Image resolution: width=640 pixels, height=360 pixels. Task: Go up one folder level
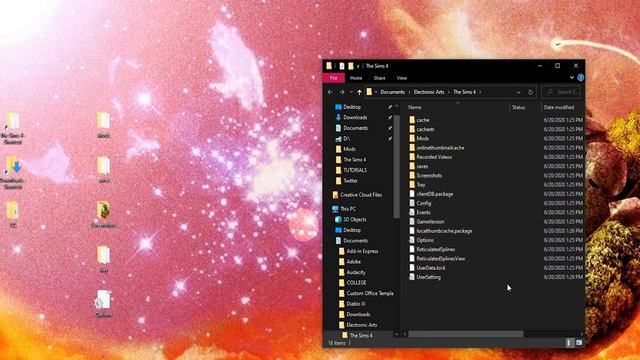(359, 92)
